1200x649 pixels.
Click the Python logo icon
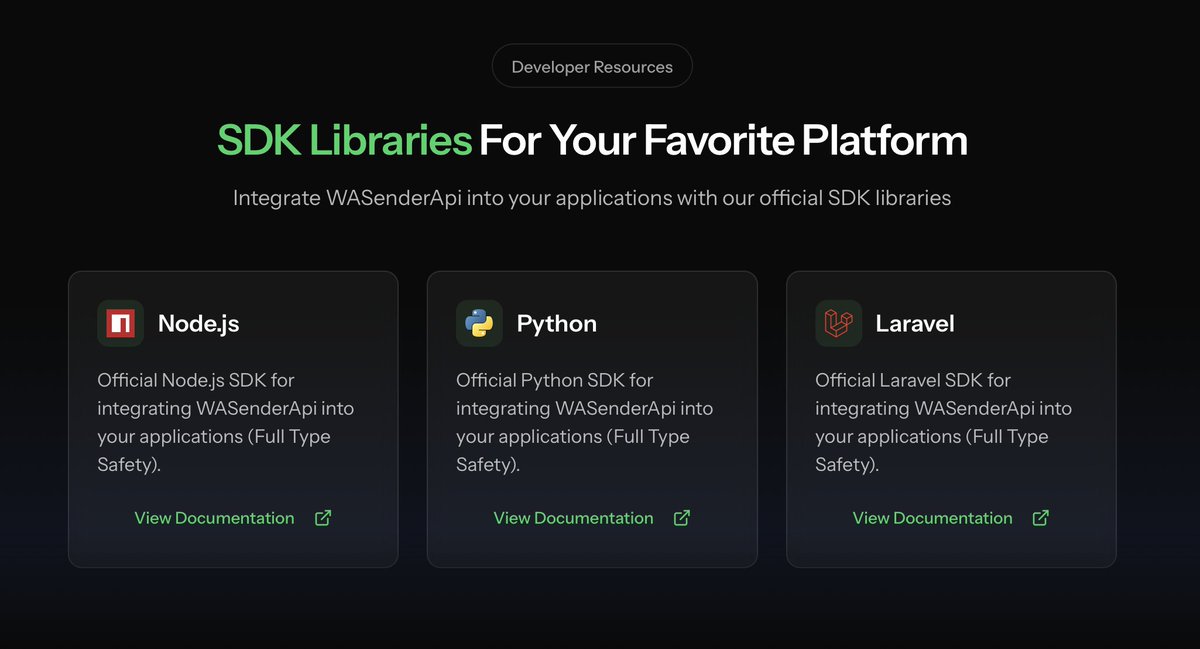coord(479,323)
